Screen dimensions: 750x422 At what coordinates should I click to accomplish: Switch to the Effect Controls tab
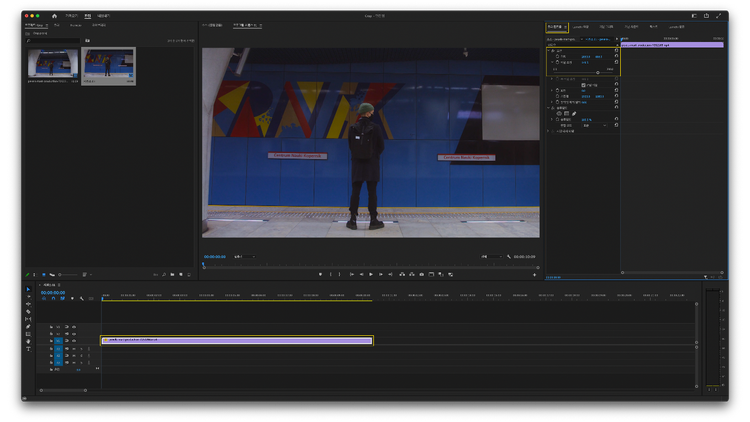pyautogui.click(x=556, y=27)
